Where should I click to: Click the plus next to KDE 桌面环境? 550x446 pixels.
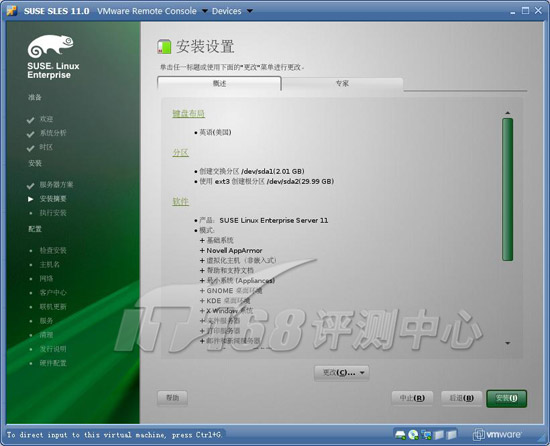coord(202,301)
